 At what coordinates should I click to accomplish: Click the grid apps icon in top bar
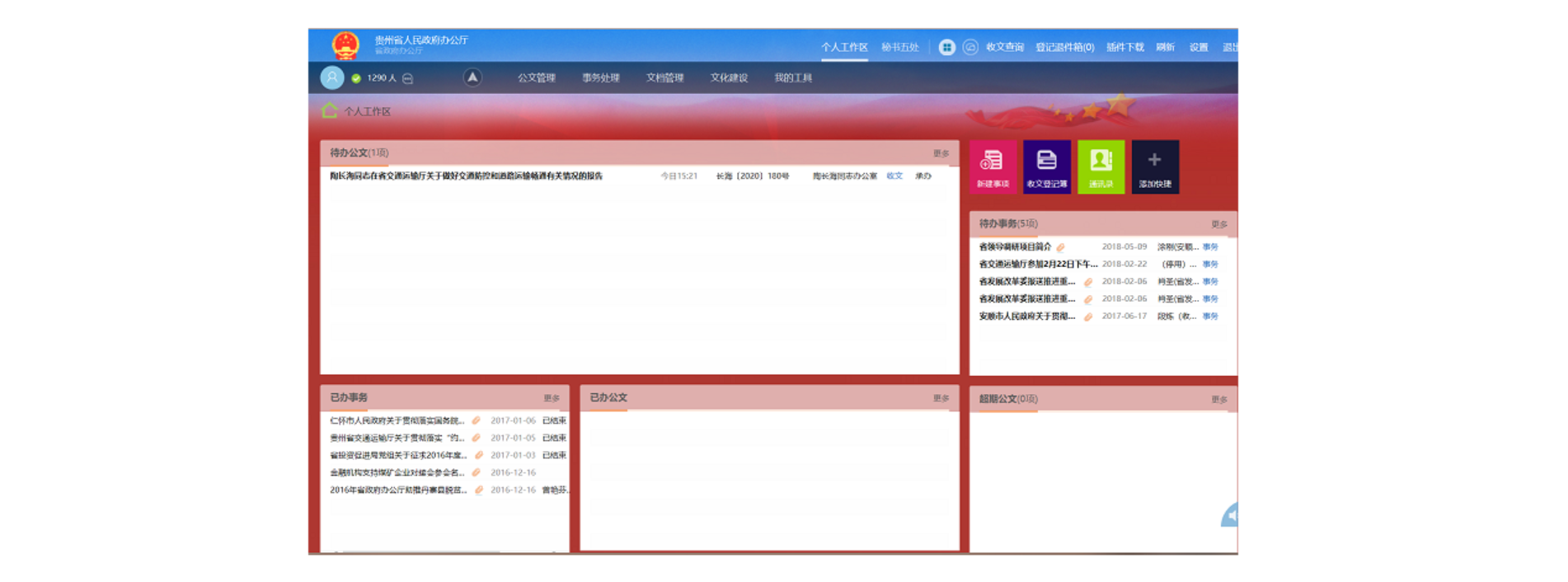946,48
